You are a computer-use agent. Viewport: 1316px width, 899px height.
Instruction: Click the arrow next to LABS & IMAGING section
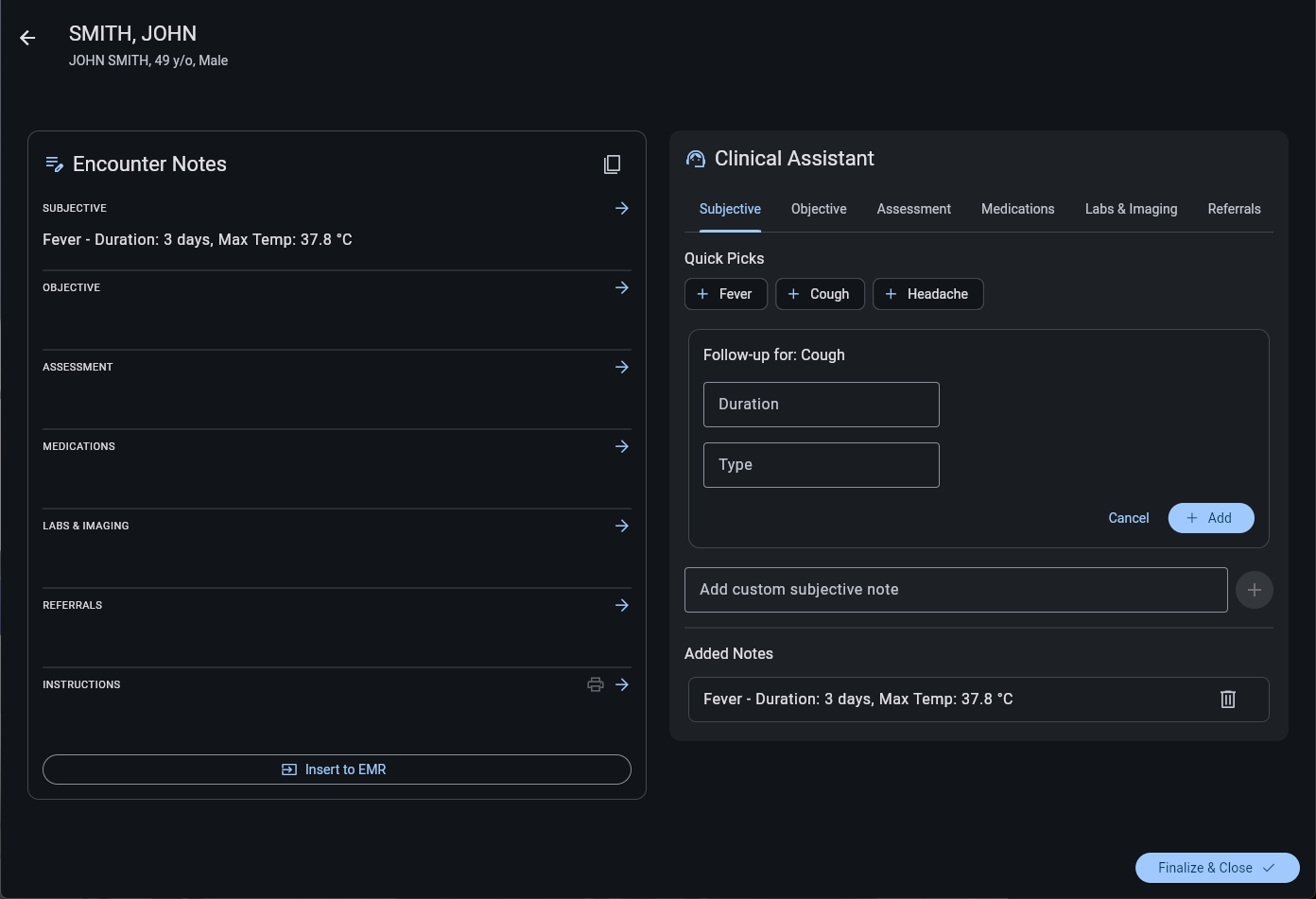(621, 526)
